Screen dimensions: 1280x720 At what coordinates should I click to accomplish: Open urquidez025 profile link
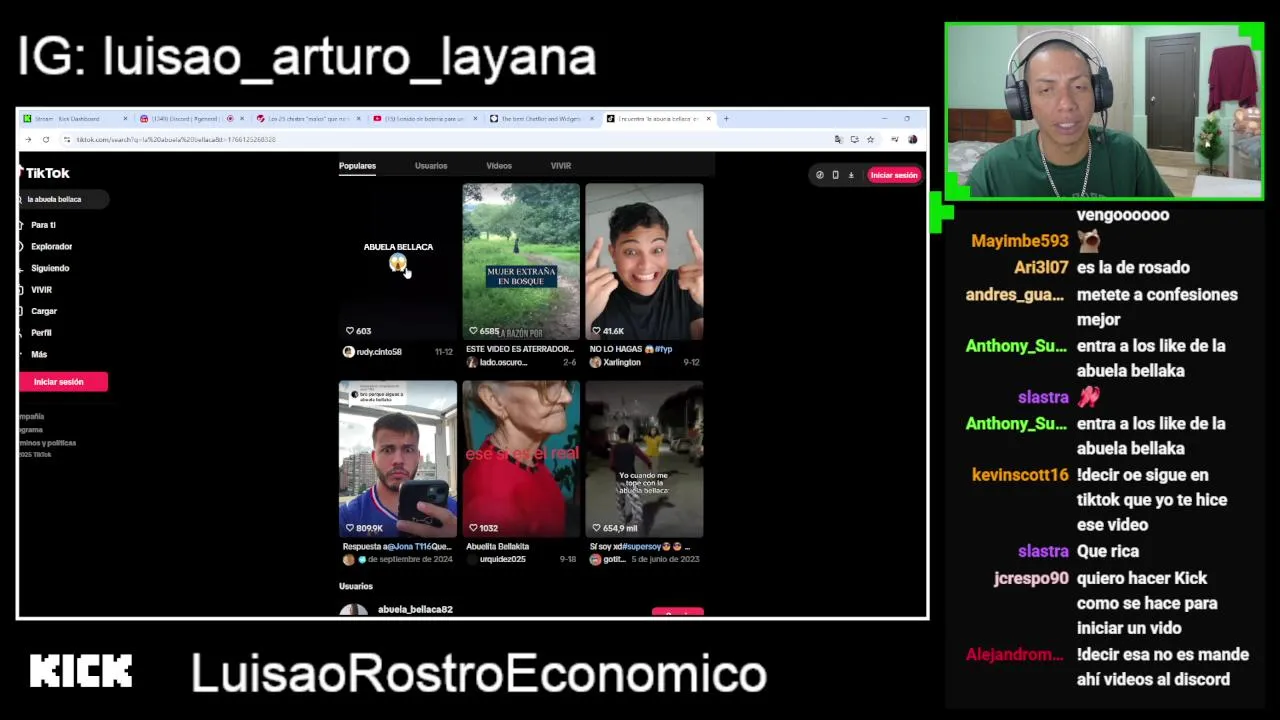click(502, 559)
